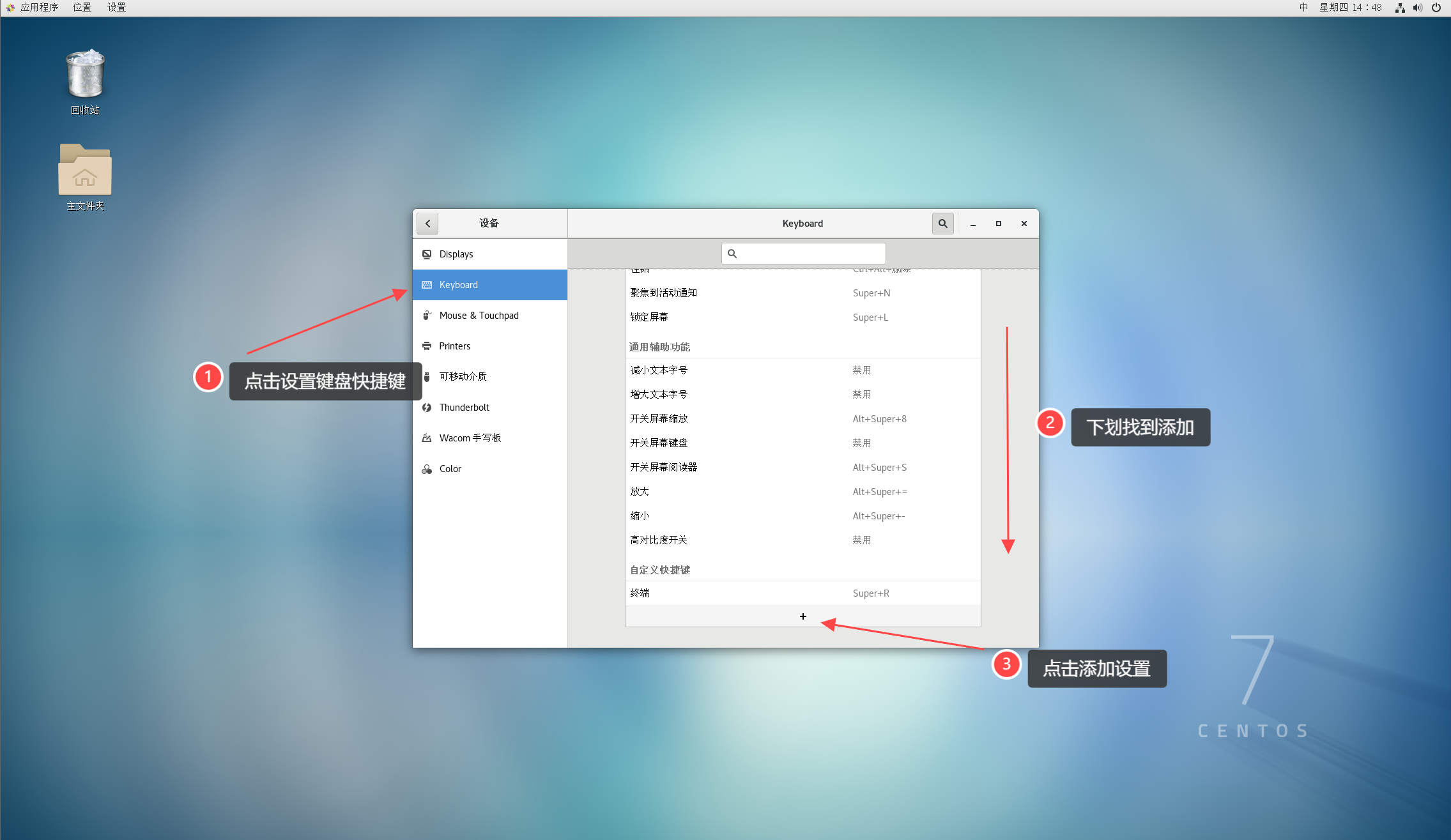Screen dimensions: 1451x840
Task: Open the Color settings panel
Action: tap(490, 469)
